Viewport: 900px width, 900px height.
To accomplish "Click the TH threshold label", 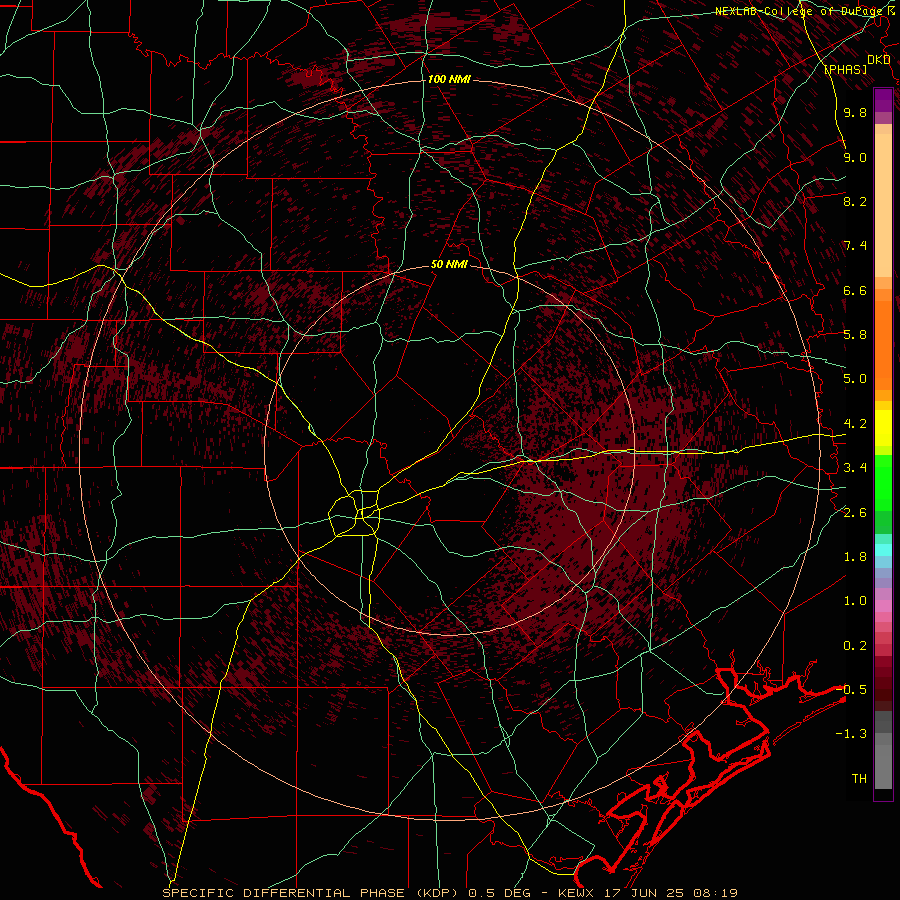I will pyautogui.click(x=859, y=779).
